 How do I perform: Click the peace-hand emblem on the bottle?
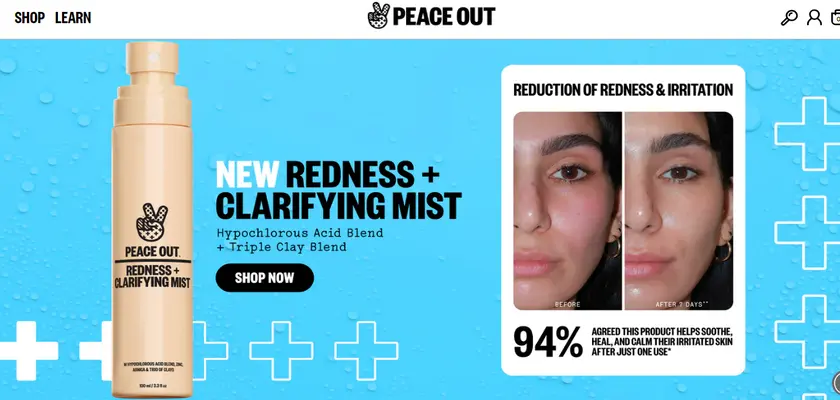coord(152,222)
